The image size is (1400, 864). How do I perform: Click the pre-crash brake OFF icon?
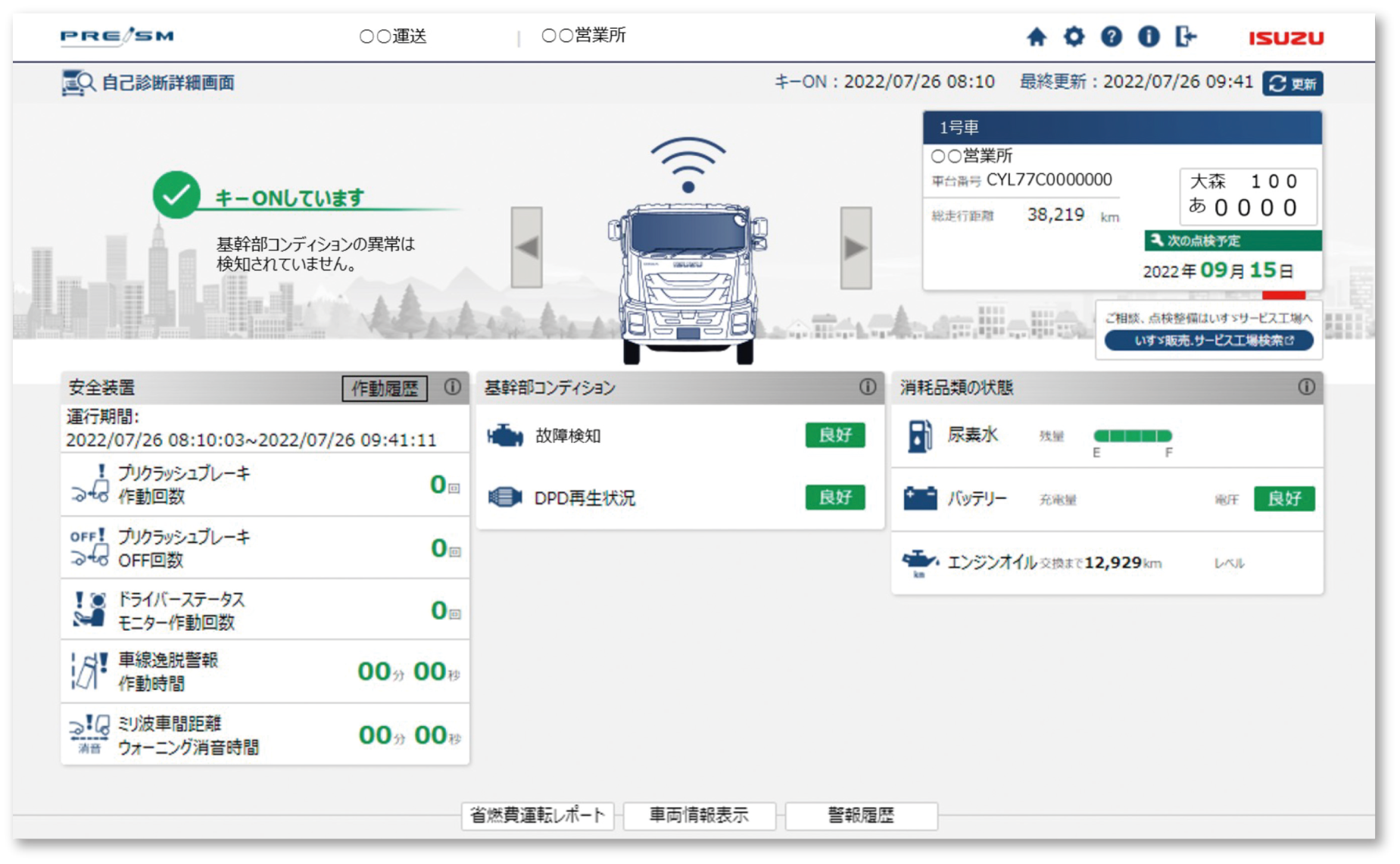pos(89,547)
